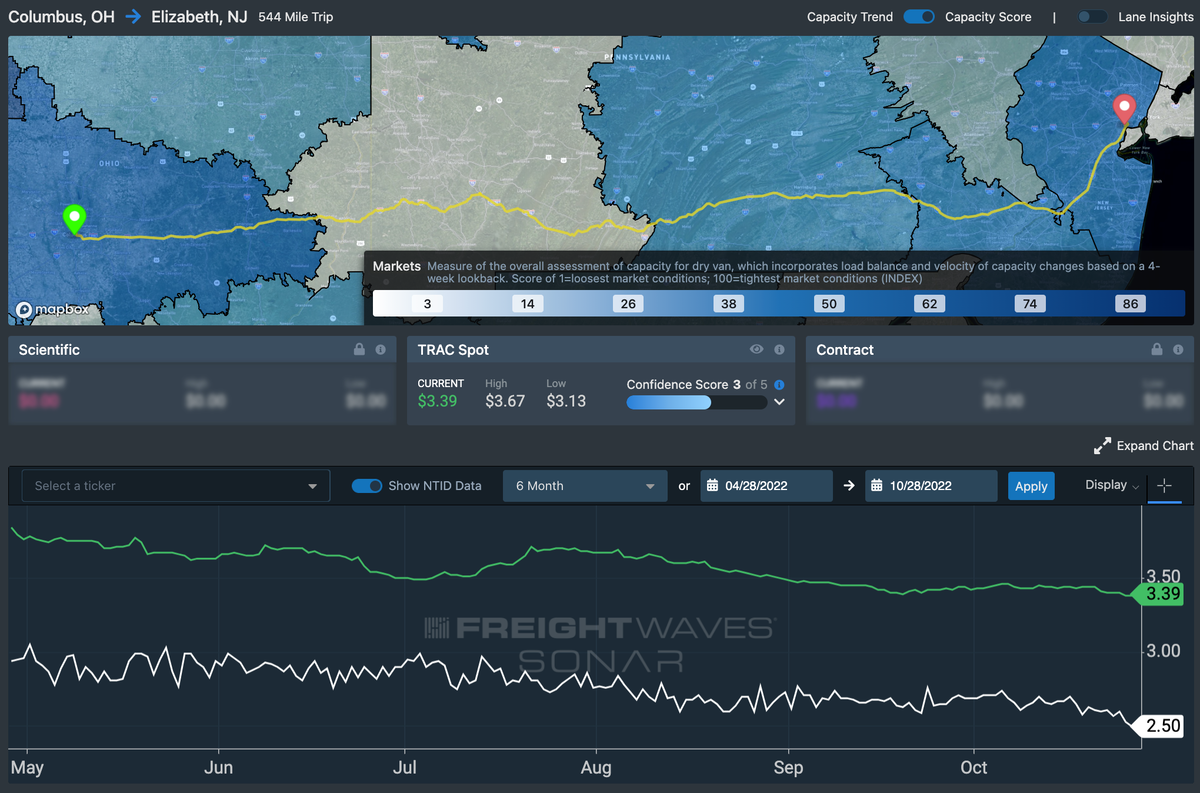Click the Confidence Score progress bar
Screen dimensions: 1200x793
click(x=697, y=402)
